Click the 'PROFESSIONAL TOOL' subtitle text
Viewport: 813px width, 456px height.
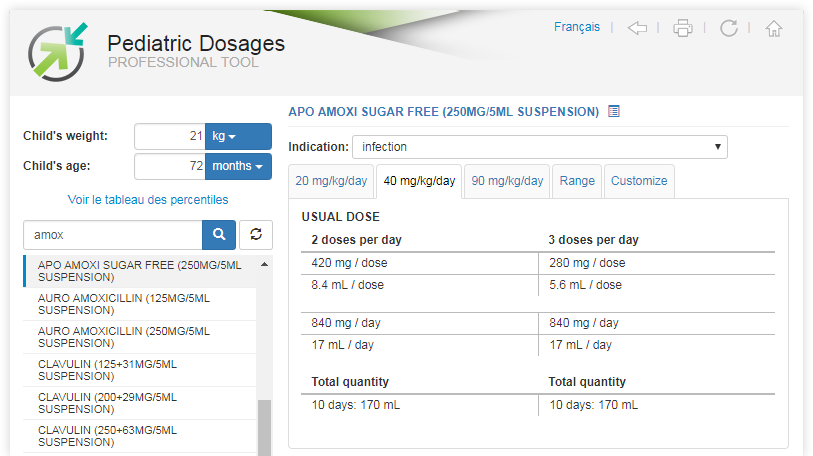pyautogui.click(x=183, y=62)
